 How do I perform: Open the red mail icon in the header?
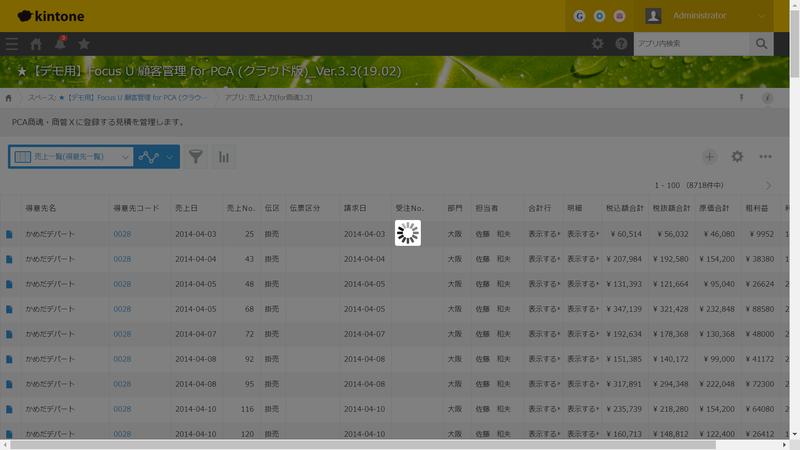click(x=619, y=16)
